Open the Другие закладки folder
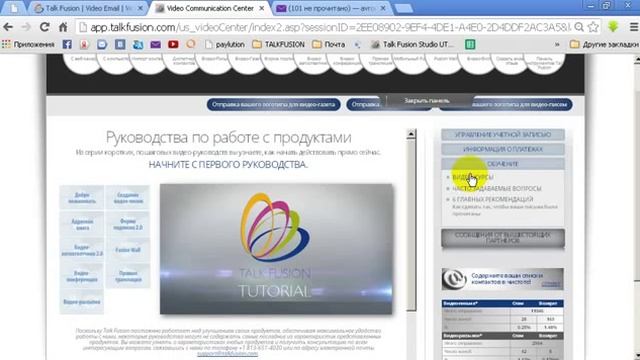This screenshot has width=640, height=360. 604,44
